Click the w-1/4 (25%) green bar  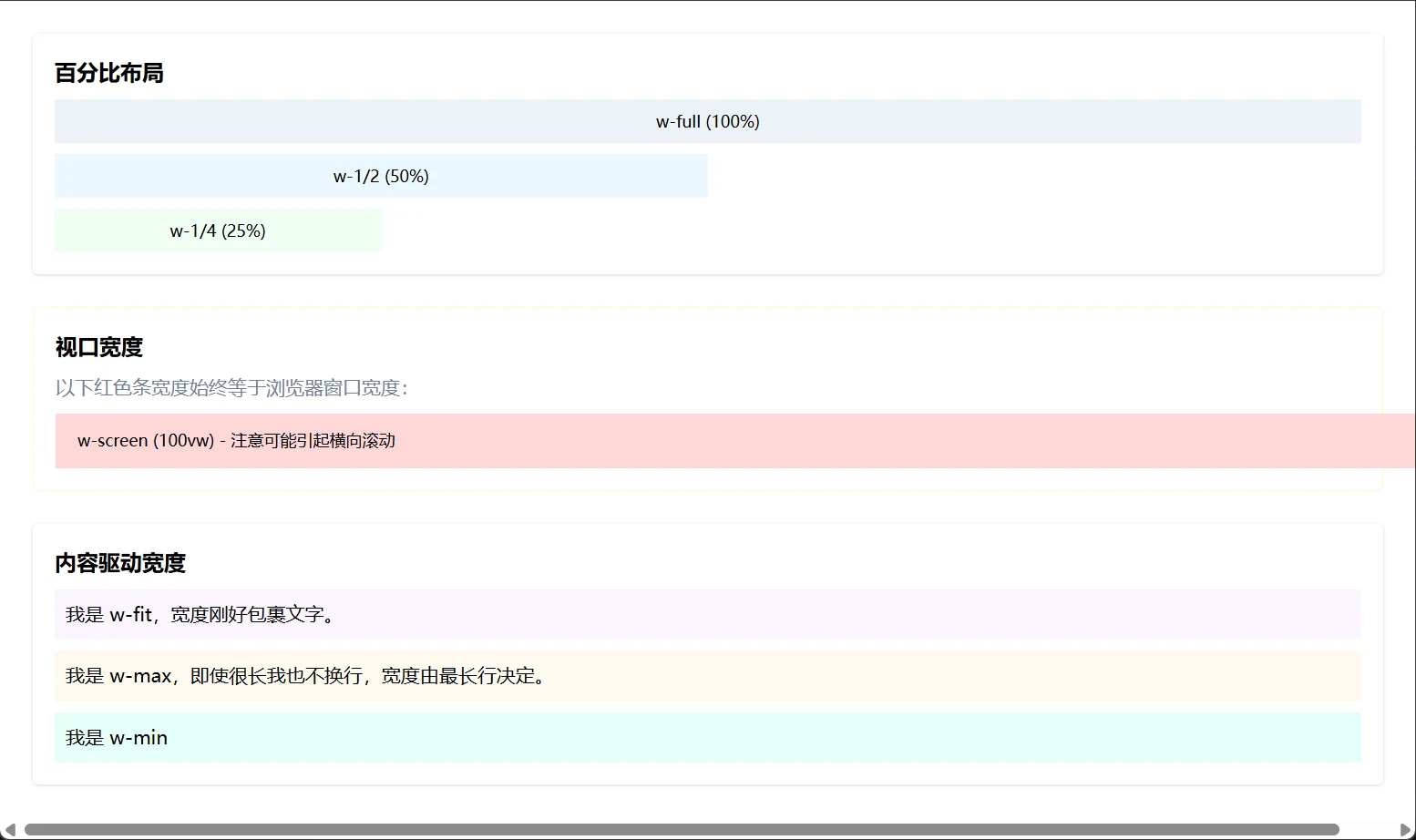click(218, 230)
